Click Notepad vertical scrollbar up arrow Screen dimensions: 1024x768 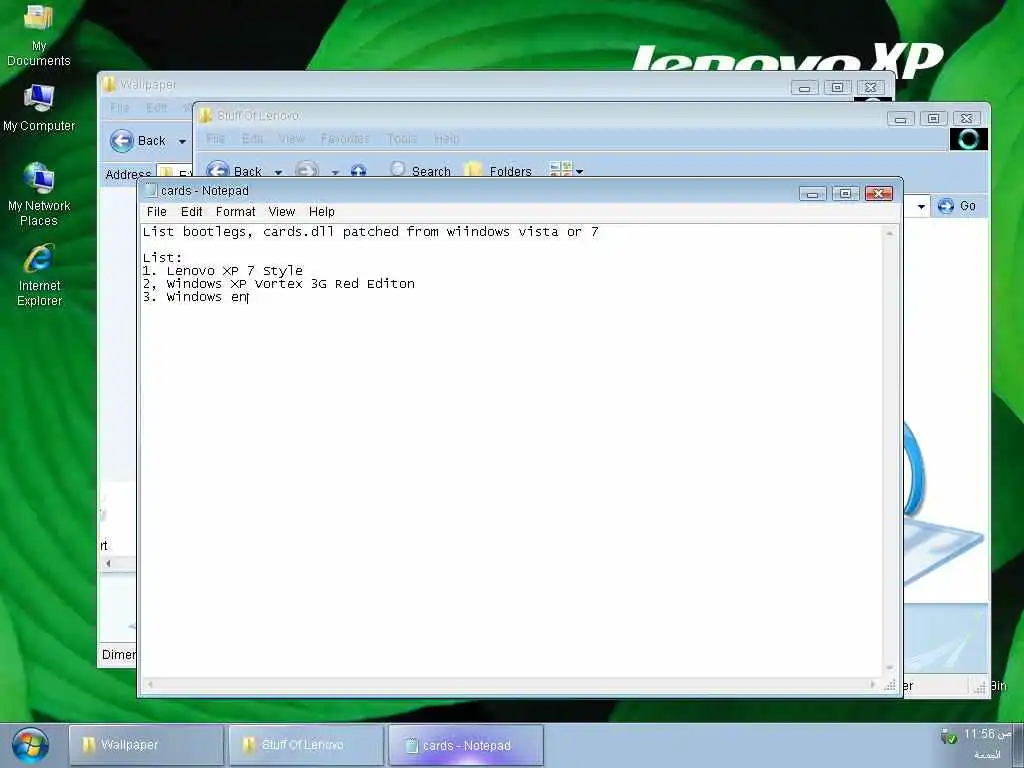pos(889,233)
